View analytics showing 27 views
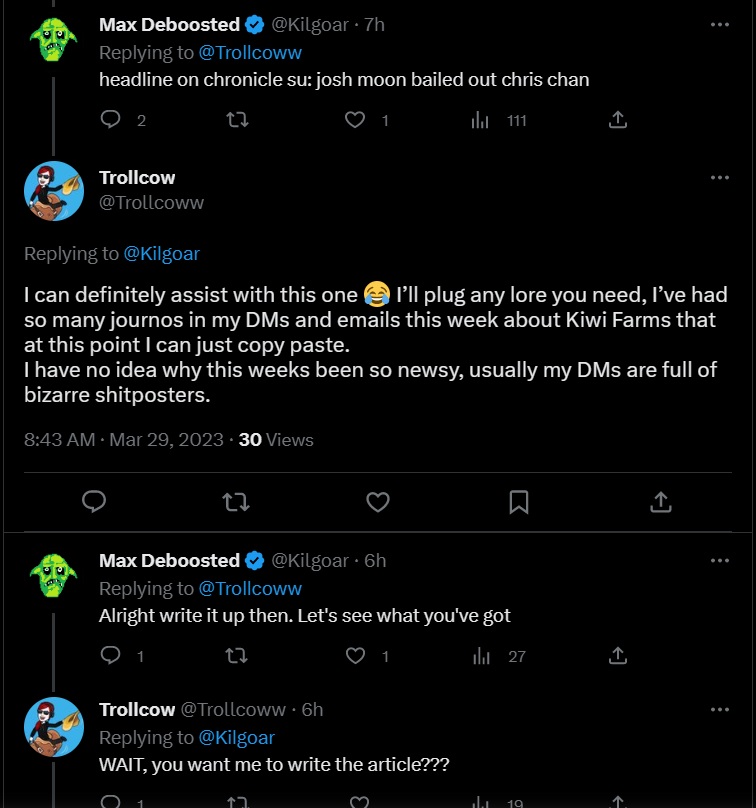Viewport: 756px width, 808px height. pyautogui.click(x=481, y=656)
